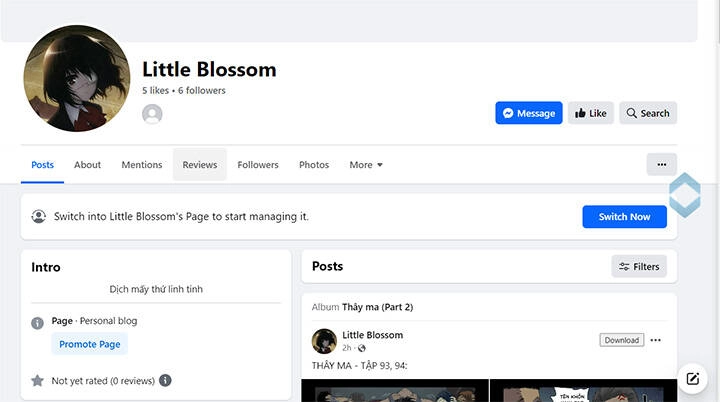Open the post's three-dot options menu

(655, 340)
